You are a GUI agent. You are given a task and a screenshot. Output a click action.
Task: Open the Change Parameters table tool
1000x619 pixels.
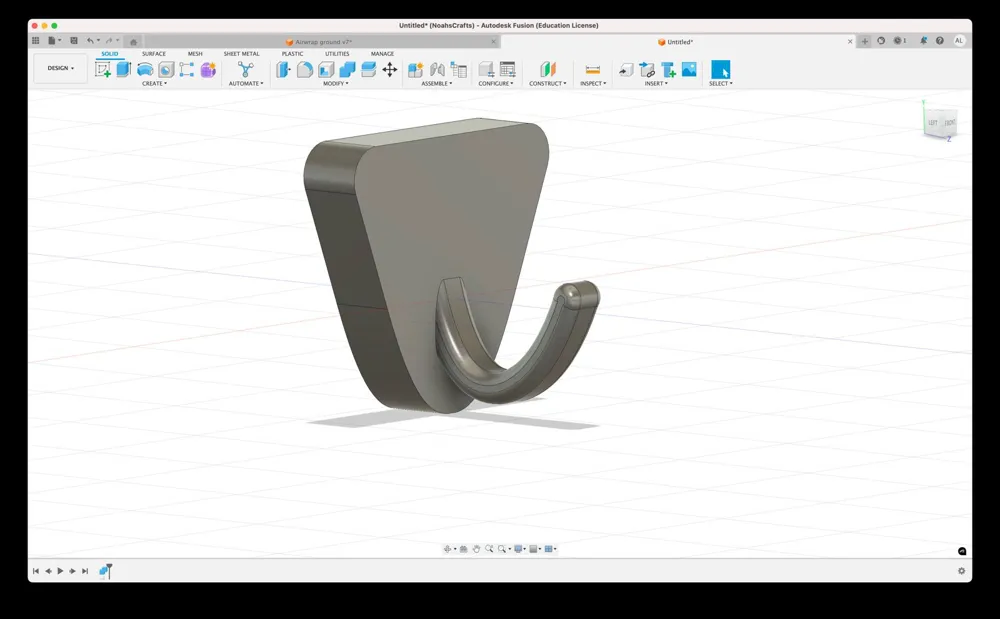508,69
